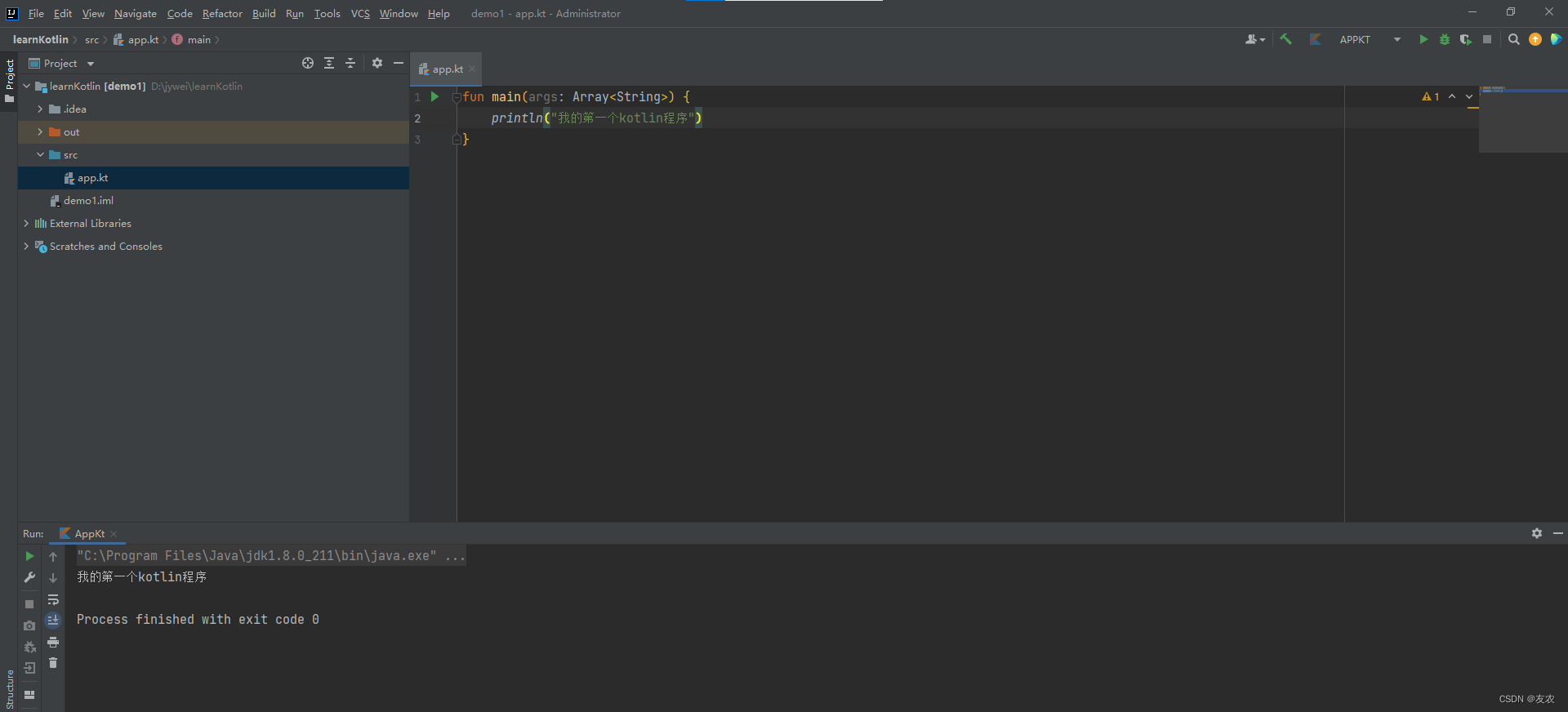
Task: Clear console with trash icon
Action: pyautogui.click(x=53, y=663)
